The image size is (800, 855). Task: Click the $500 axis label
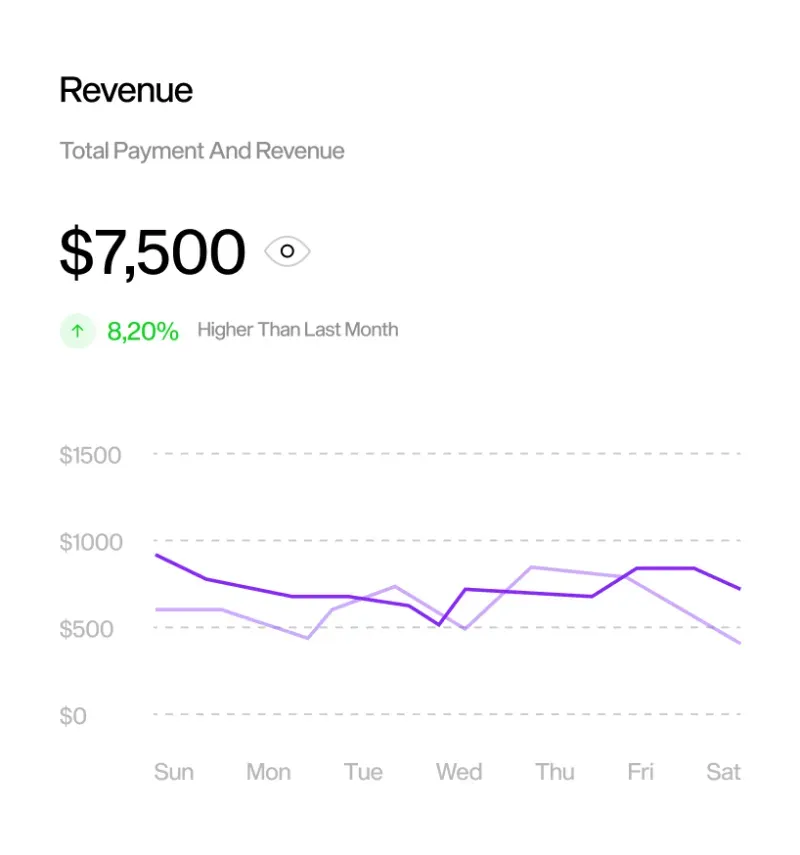click(x=87, y=629)
